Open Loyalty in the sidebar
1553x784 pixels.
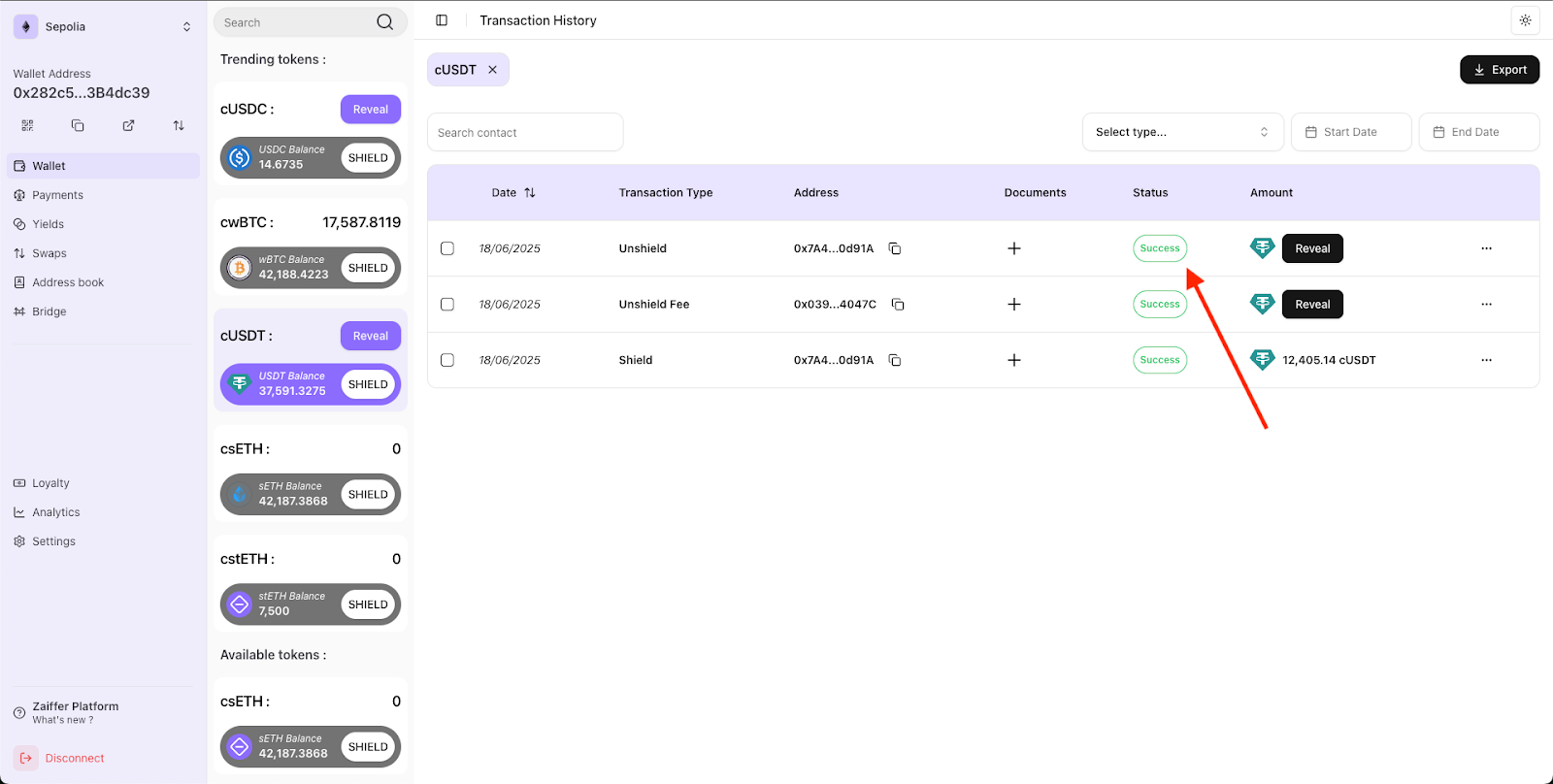103,483
